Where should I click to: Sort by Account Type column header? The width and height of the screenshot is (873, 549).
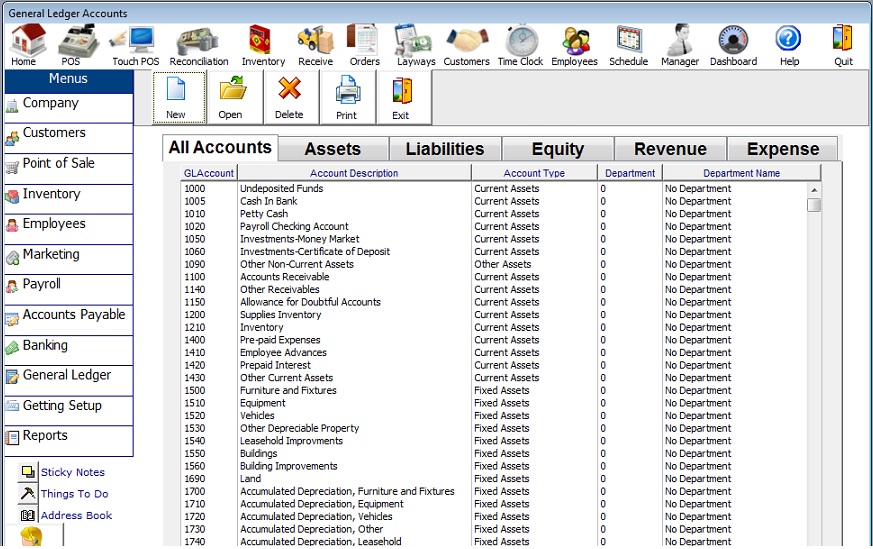534,173
